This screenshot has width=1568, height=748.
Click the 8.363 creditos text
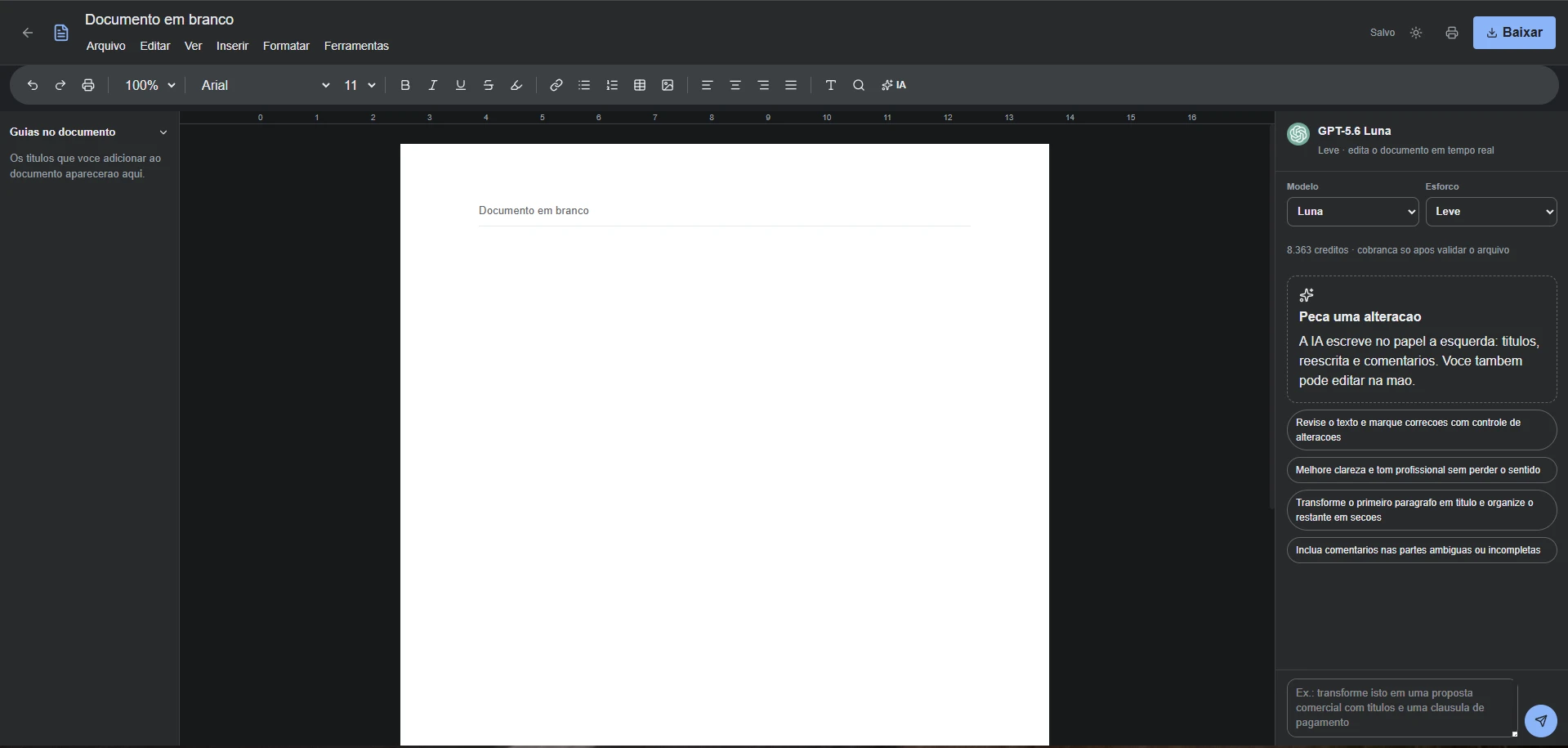(1317, 250)
